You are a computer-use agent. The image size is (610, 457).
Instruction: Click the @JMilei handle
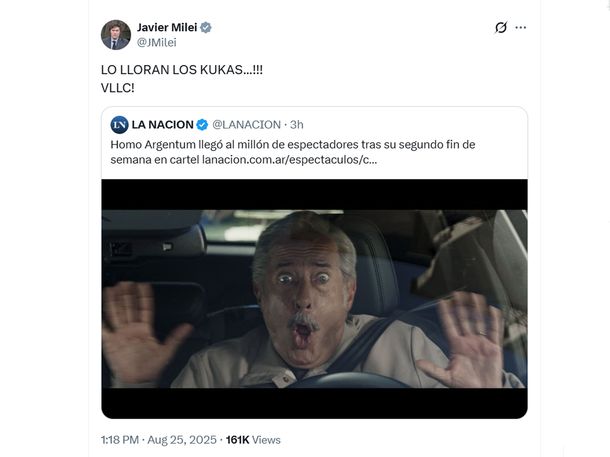156,42
